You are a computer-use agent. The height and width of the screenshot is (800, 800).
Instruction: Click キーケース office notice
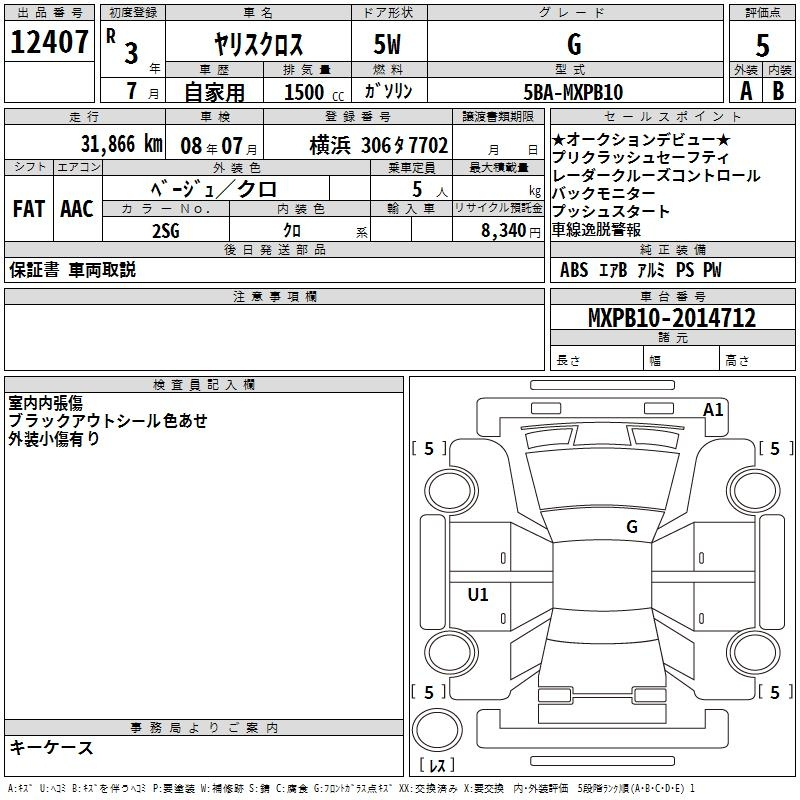pos(52,747)
